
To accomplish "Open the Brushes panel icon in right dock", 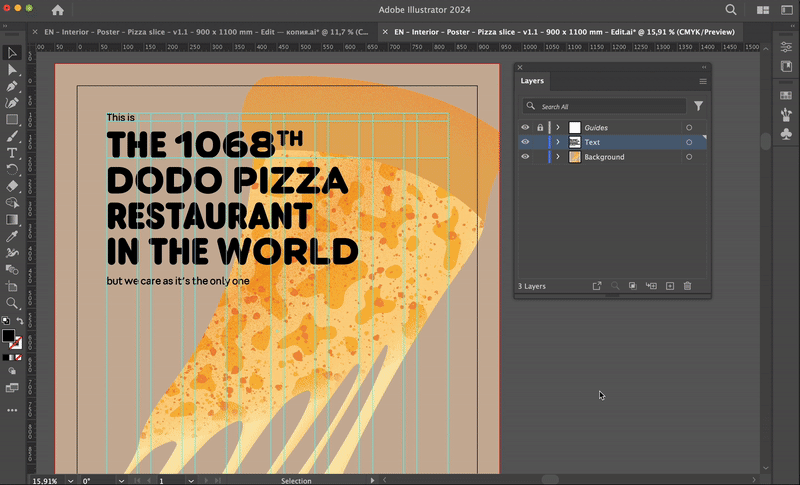I will (786, 114).
